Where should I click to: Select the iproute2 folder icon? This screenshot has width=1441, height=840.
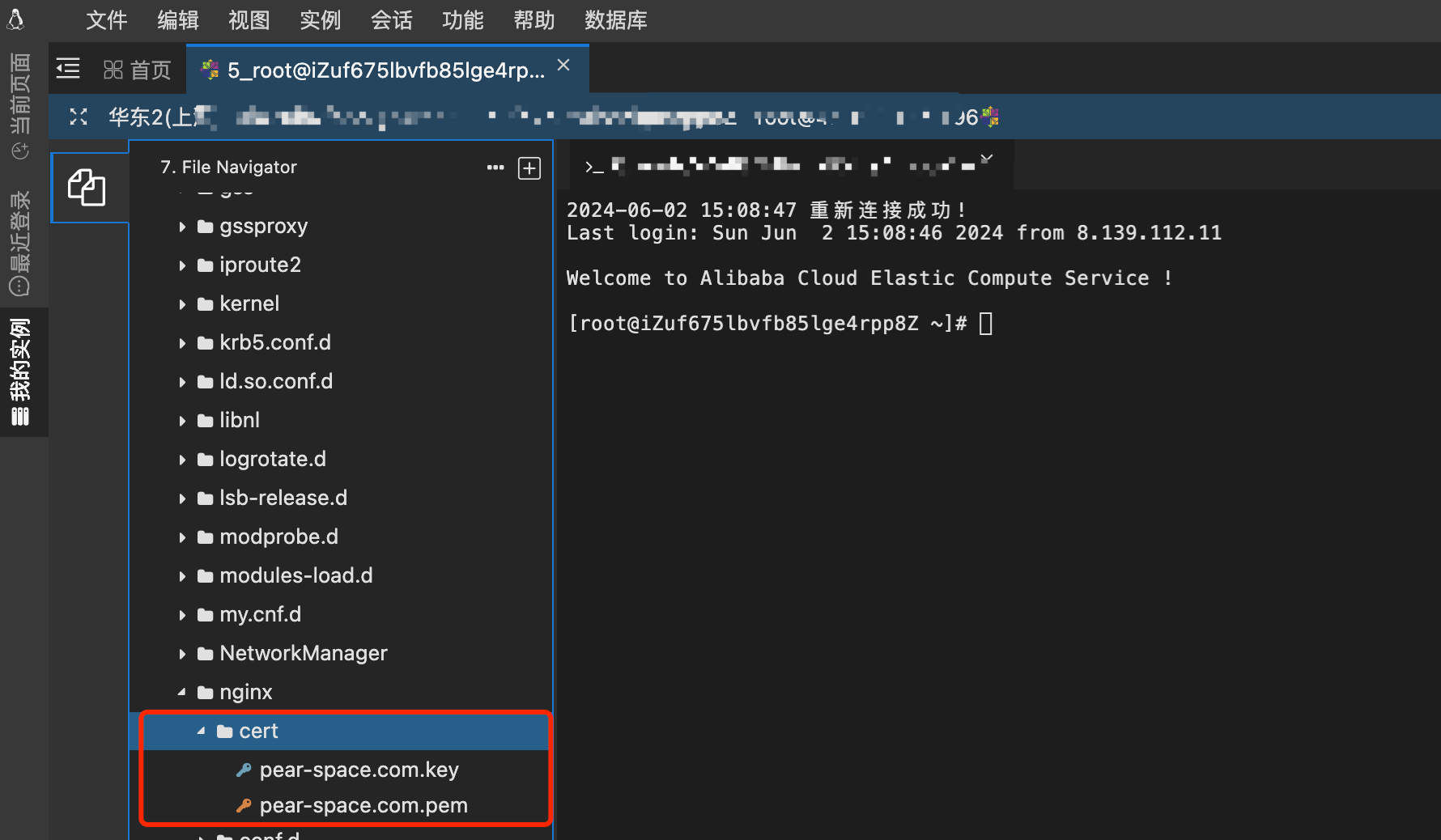coord(206,265)
